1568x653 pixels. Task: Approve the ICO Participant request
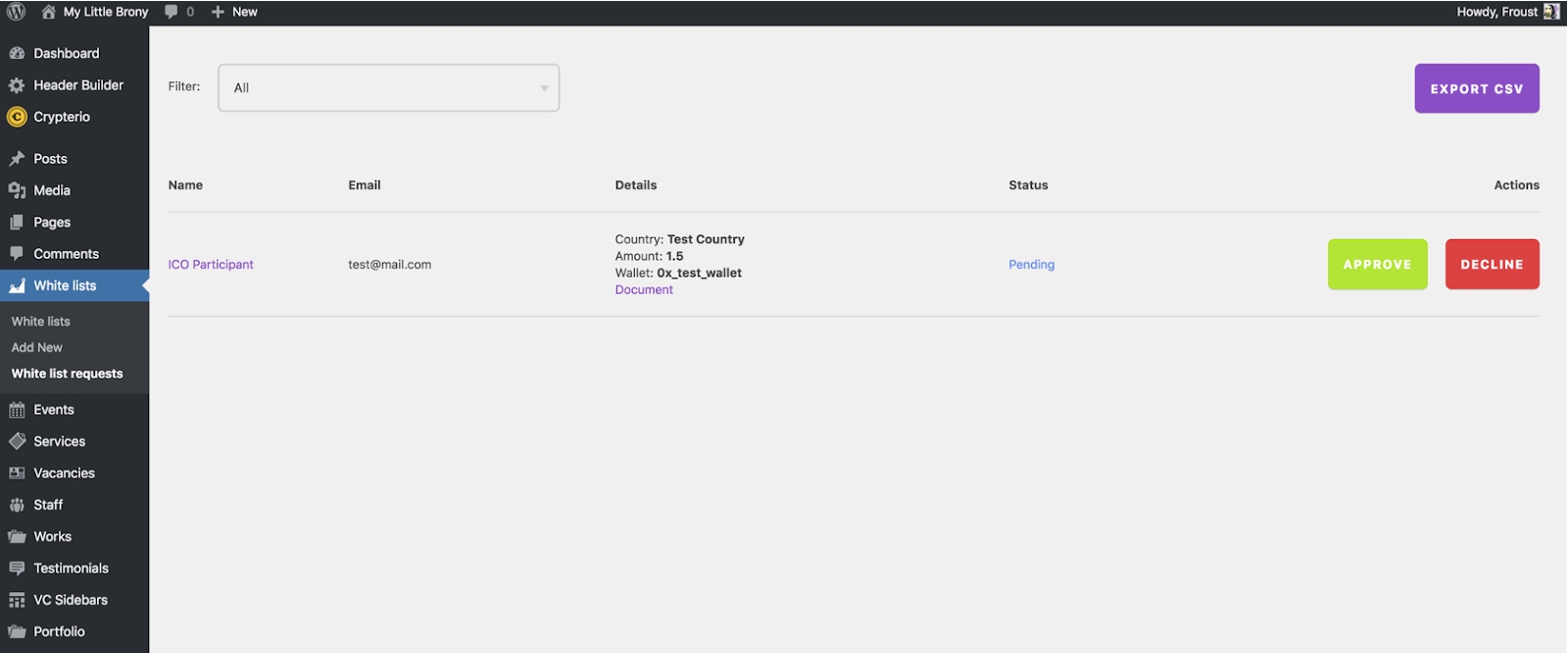[1377, 265]
